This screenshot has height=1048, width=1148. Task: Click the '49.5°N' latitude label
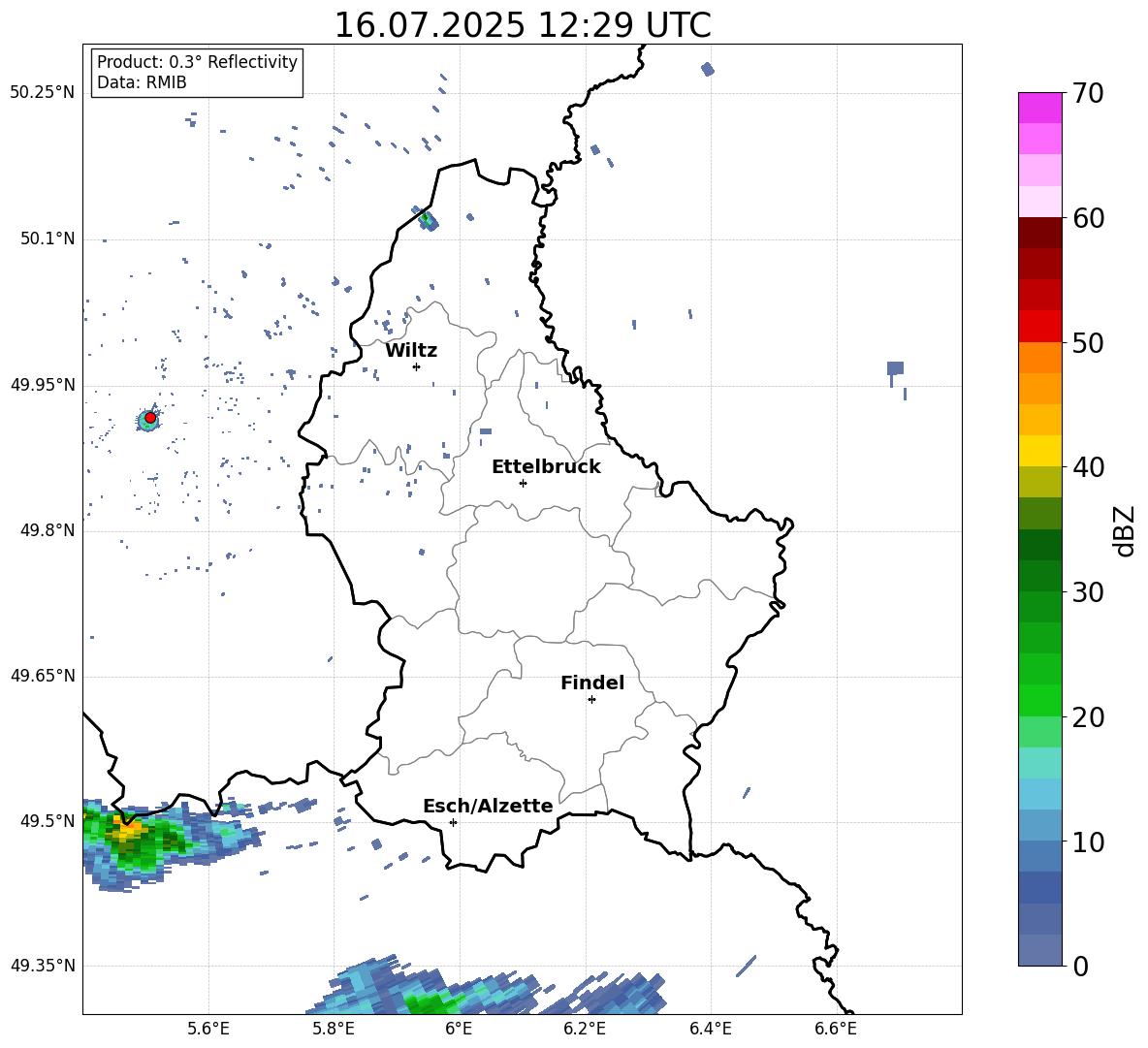coord(48,821)
